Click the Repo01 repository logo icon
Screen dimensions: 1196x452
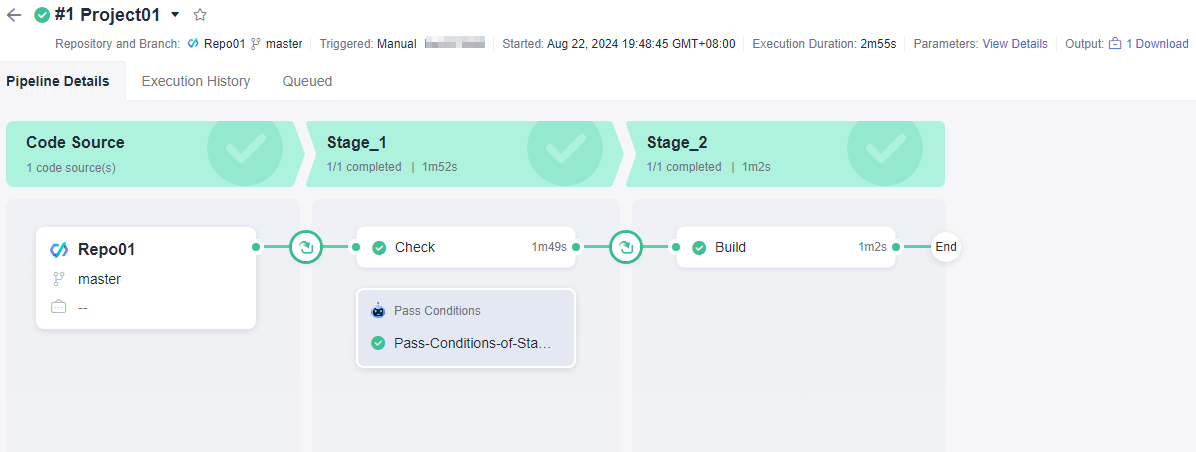point(59,249)
